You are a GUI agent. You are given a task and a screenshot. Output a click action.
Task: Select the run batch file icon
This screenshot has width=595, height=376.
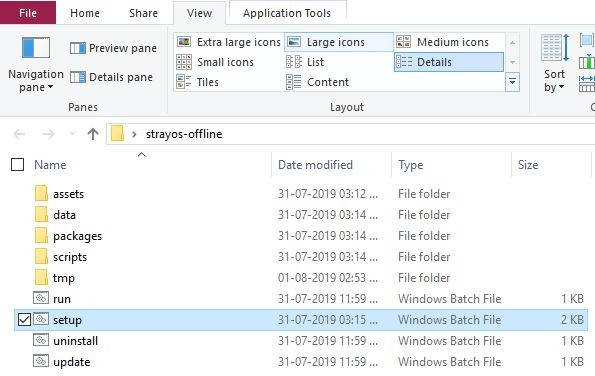(x=41, y=298)
